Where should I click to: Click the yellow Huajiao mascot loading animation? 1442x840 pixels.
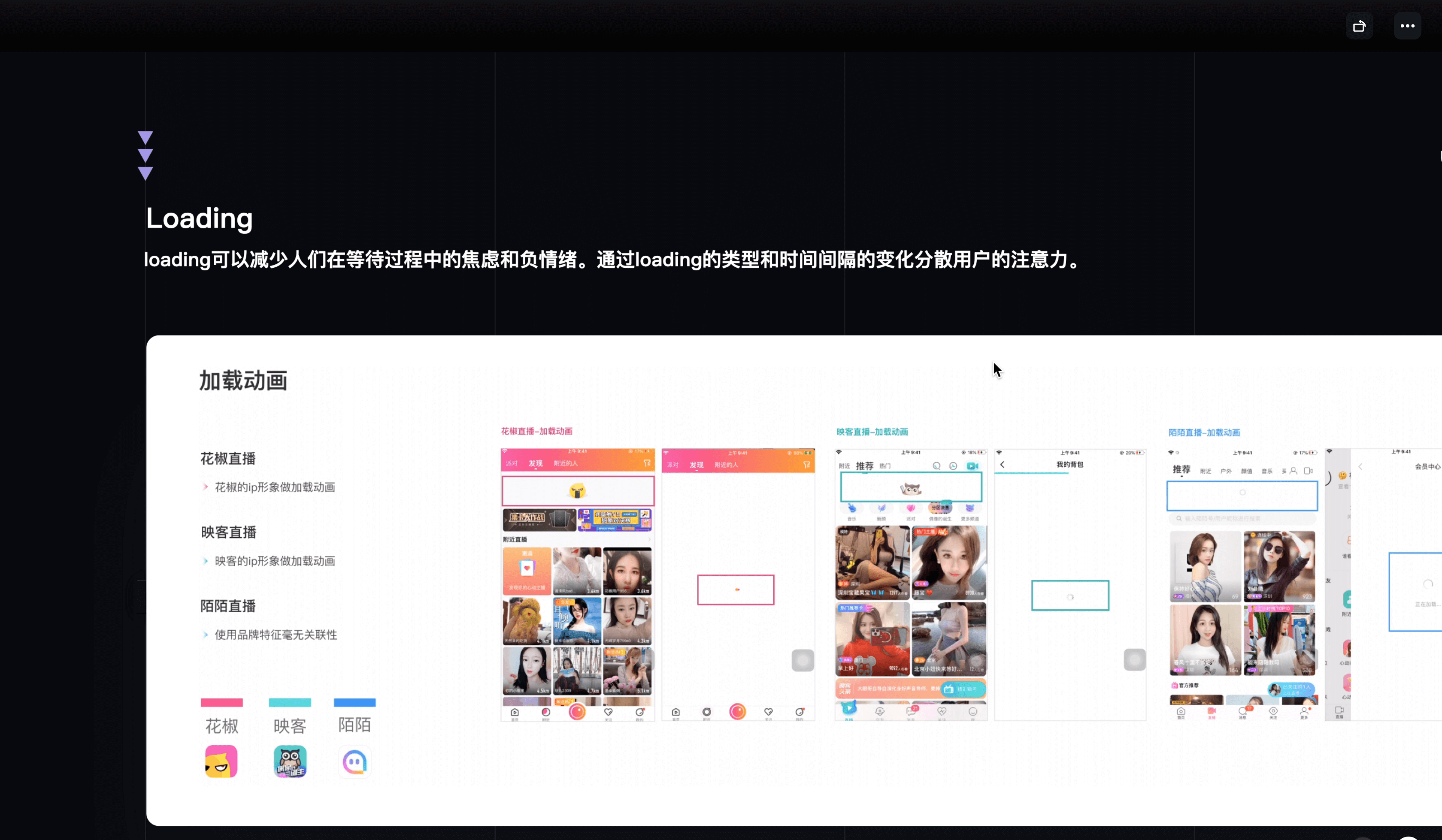(577, 491)
